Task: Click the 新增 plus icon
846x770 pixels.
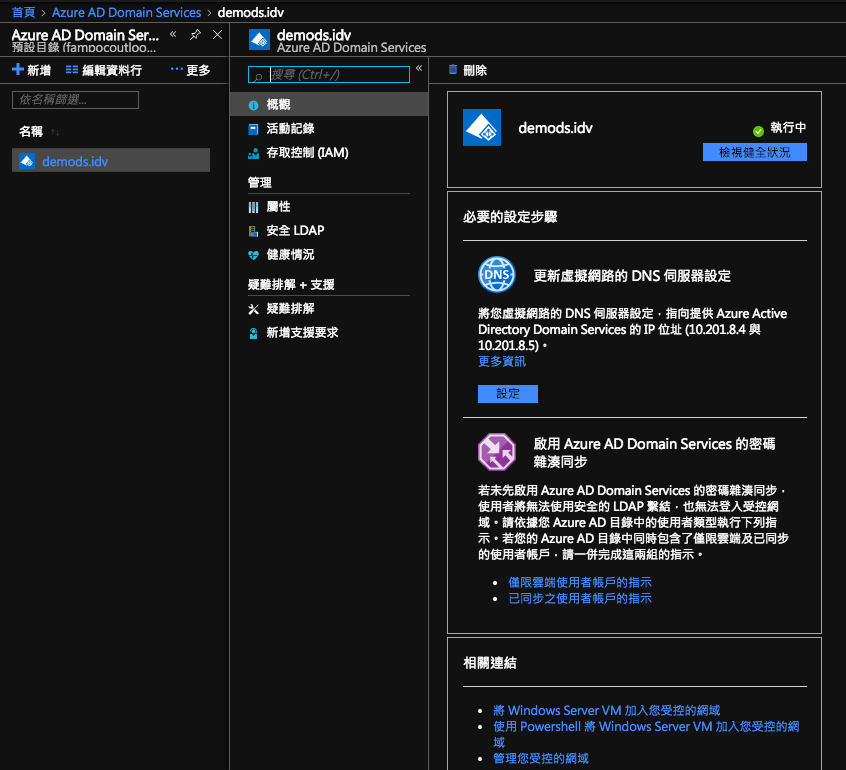Action: coord(18,70)
